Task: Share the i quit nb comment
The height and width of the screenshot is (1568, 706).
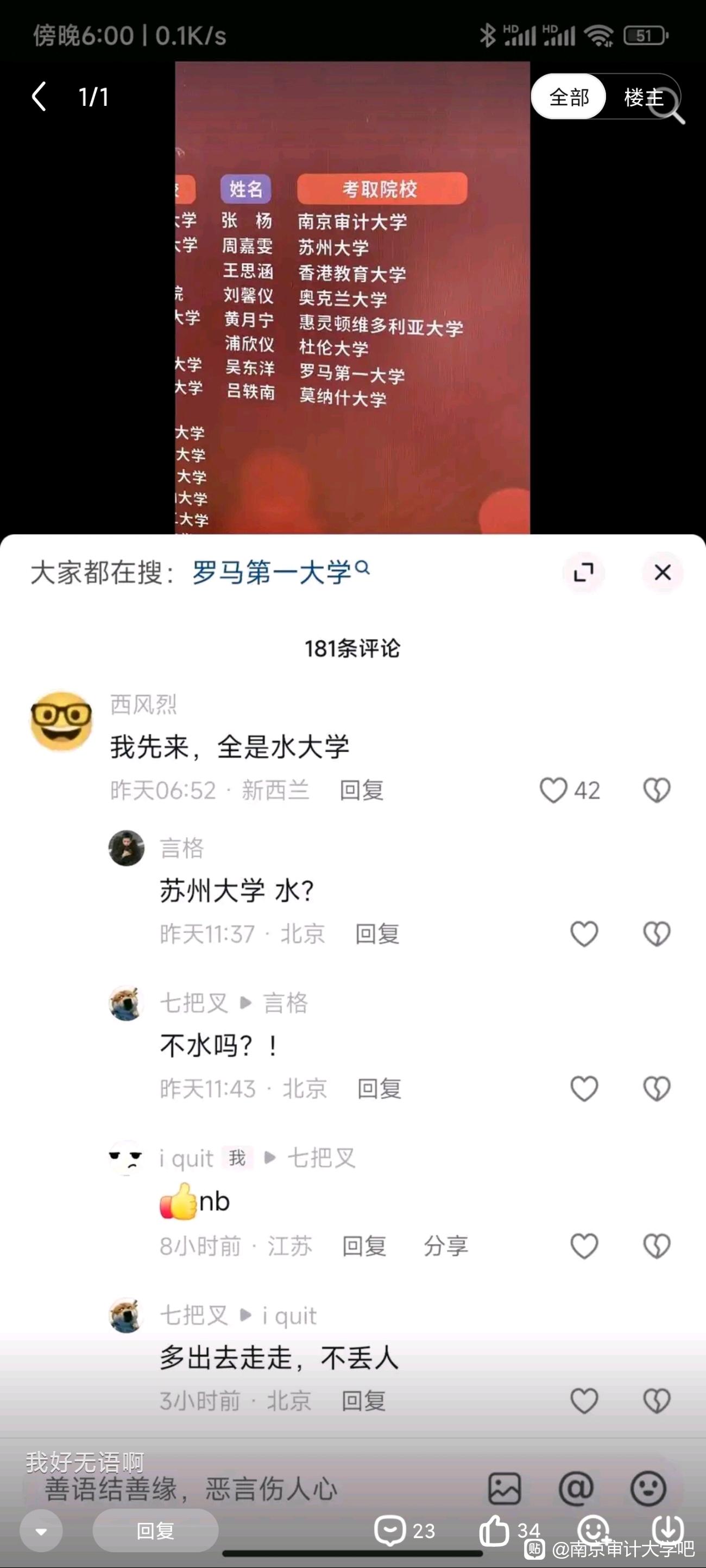Action: [446, 1246]
